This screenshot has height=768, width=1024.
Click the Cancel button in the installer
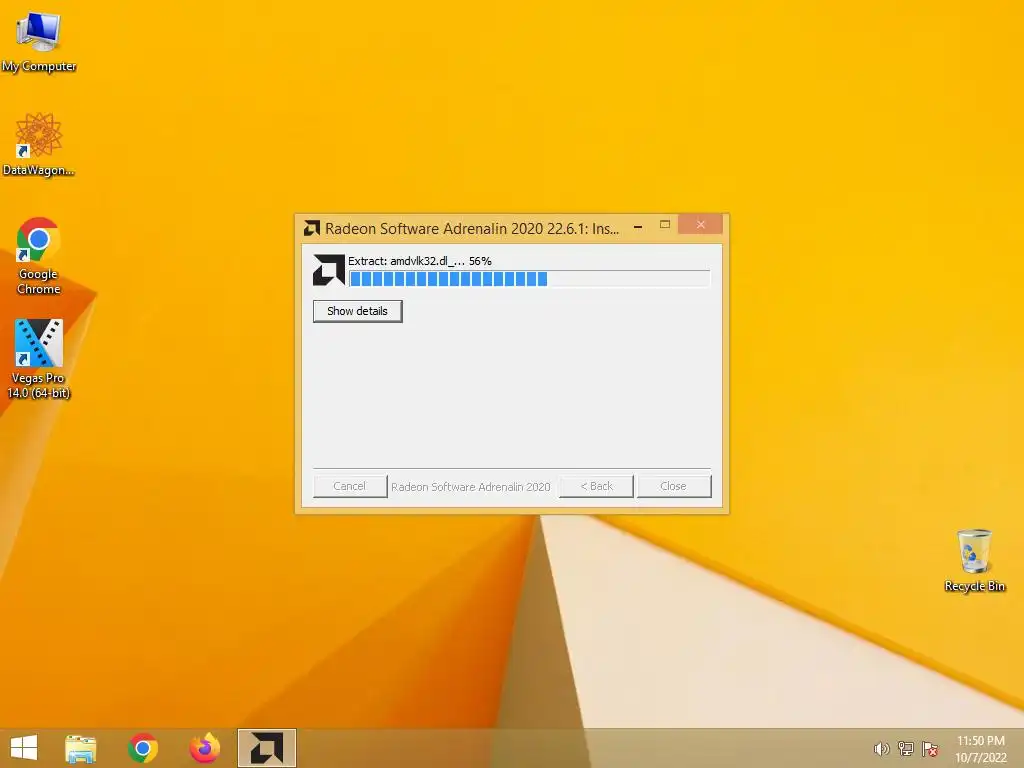tap(349, 486)
